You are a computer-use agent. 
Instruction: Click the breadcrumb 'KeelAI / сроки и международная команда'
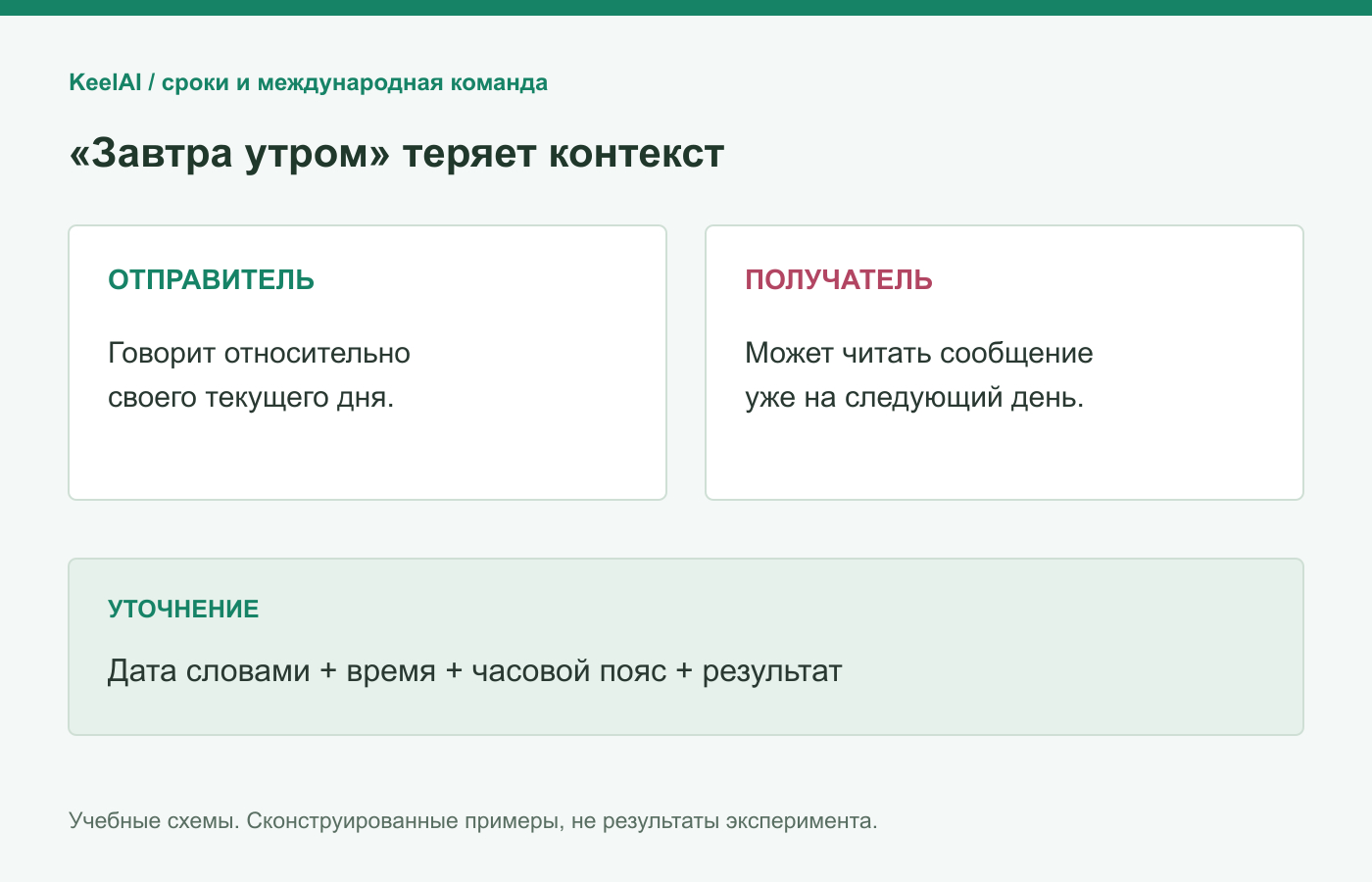pos(308,83)
